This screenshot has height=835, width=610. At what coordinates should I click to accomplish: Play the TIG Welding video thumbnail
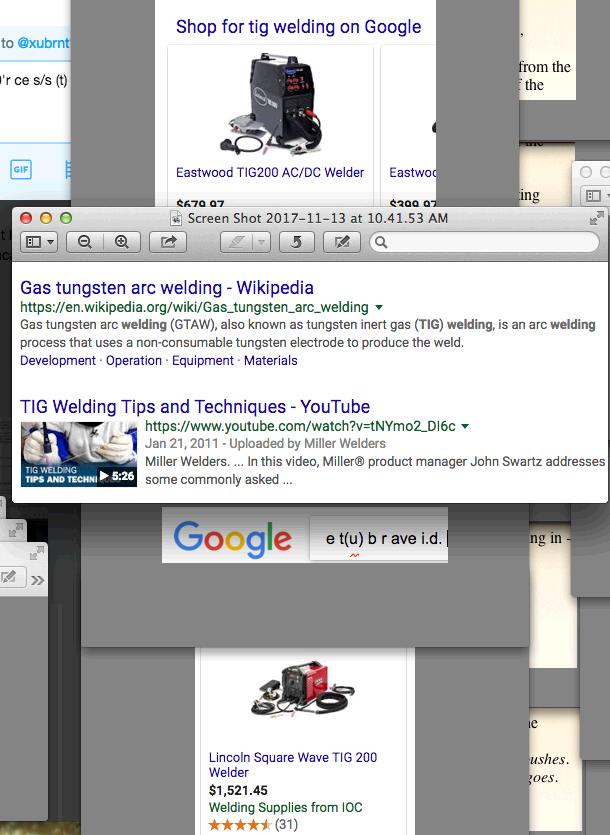[79, 454]
